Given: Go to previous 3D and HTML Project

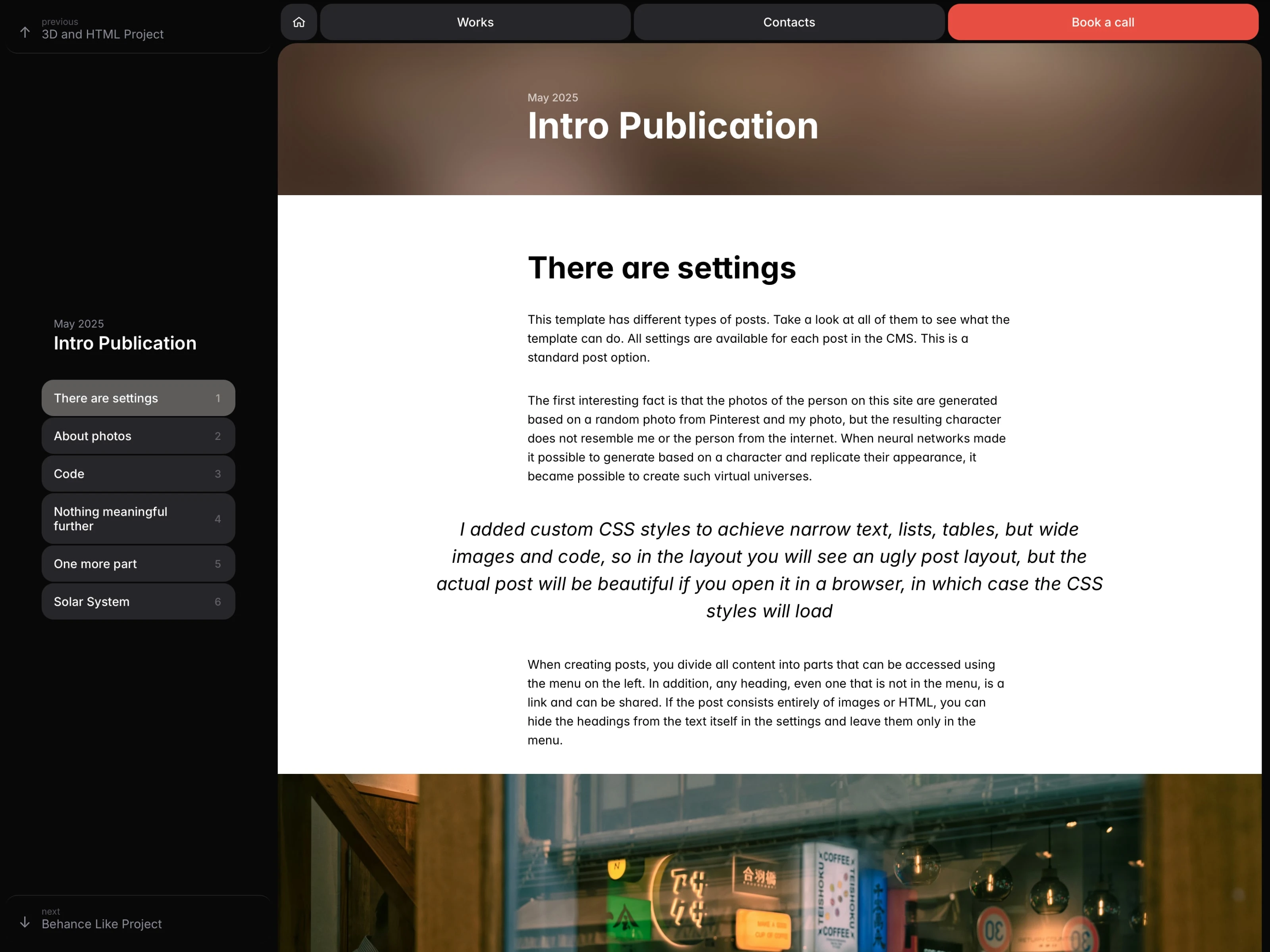Looking at the screenshot, I should pos(102,35).
